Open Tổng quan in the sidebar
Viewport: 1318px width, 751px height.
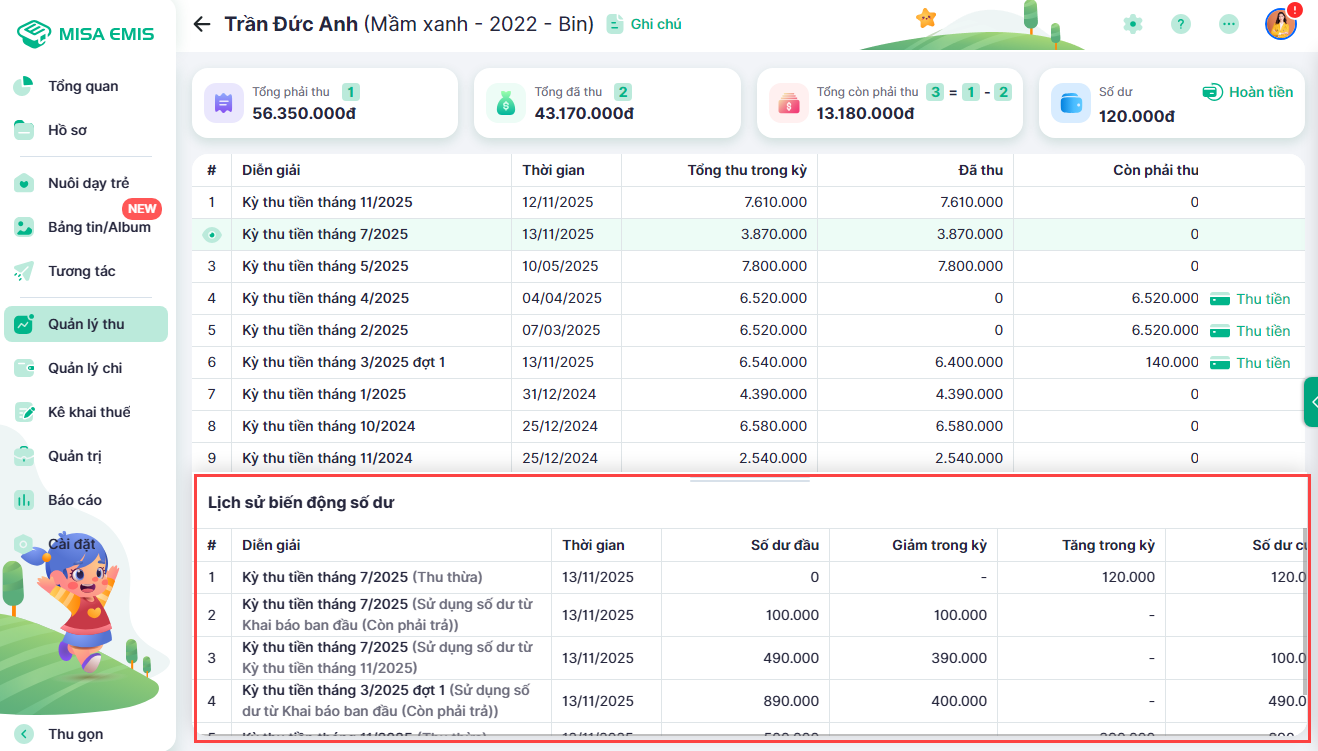pyautogui.click(x=83, y=86)
